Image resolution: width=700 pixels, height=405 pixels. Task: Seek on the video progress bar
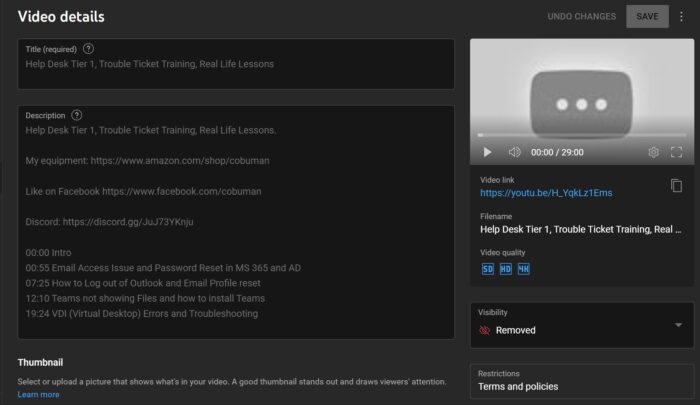(x=582, y=134)
